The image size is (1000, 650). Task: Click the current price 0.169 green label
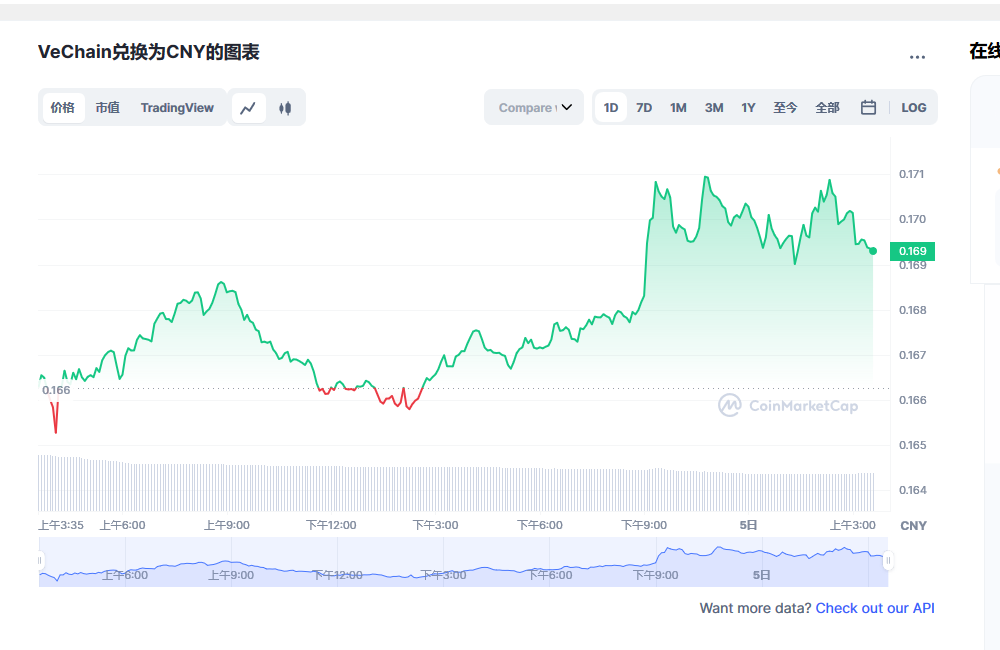pos(913,251)
